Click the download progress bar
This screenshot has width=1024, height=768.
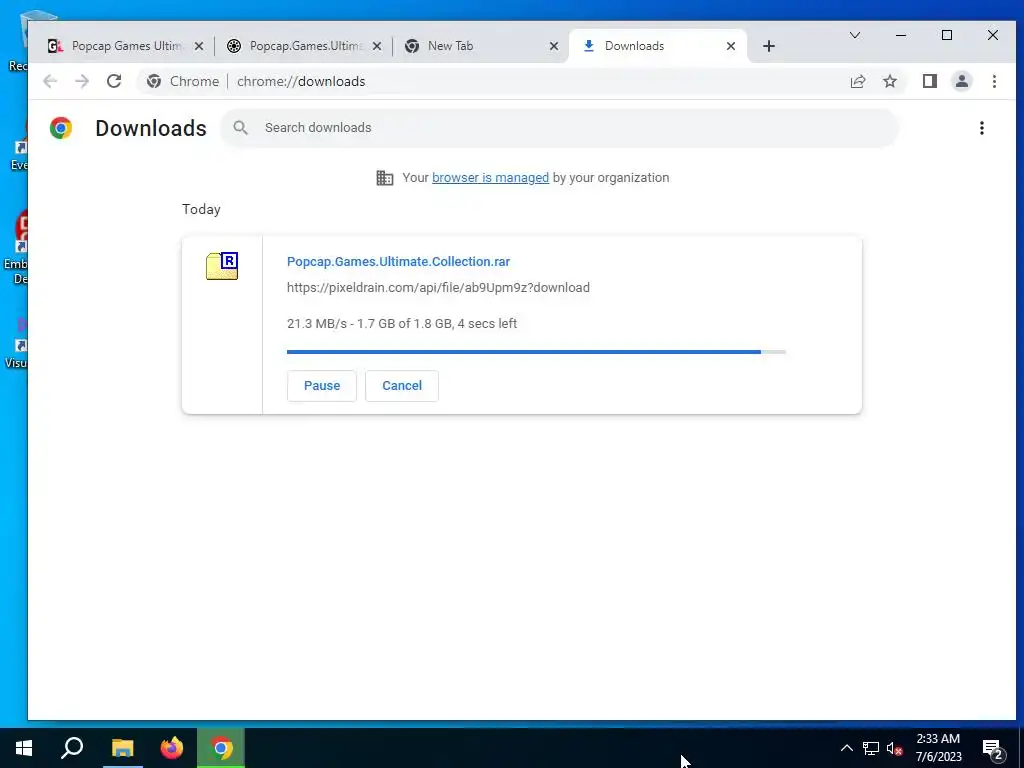pos(536,352)
